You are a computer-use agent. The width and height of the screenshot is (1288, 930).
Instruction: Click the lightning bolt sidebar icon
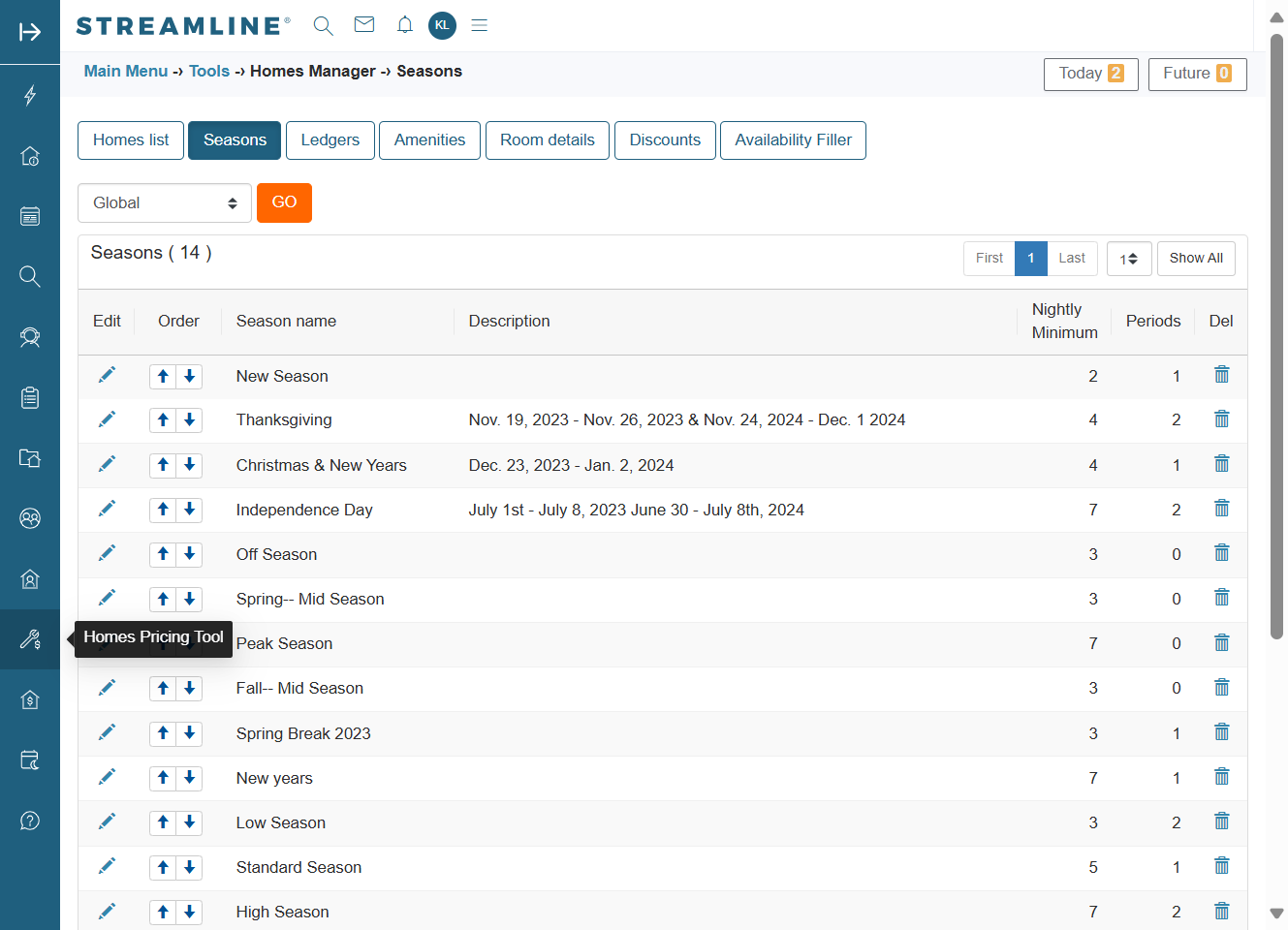pyautogui.click(x=30, y=95)
